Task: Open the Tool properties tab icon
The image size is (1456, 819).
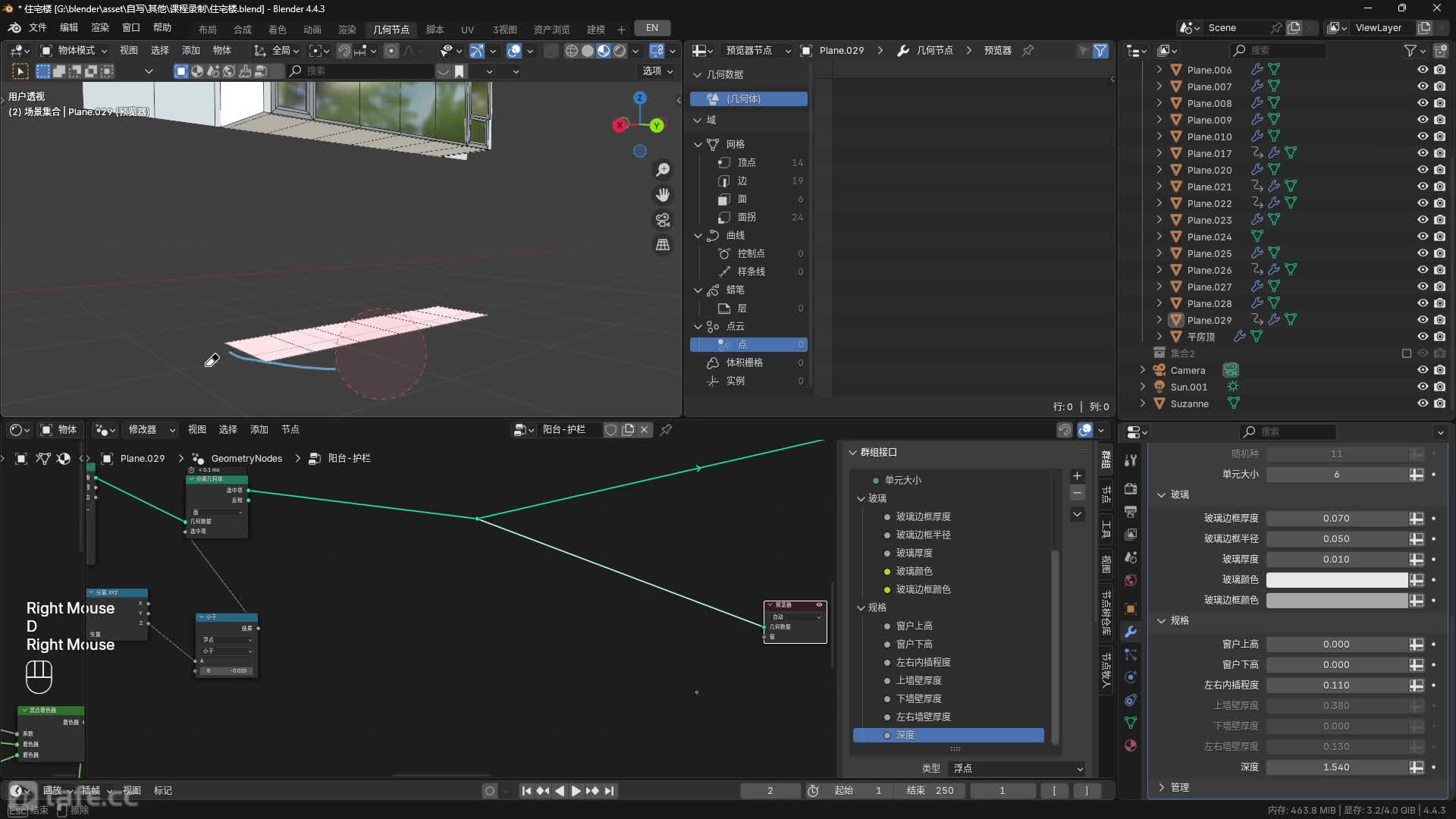Action: [x=1131, y=460]
